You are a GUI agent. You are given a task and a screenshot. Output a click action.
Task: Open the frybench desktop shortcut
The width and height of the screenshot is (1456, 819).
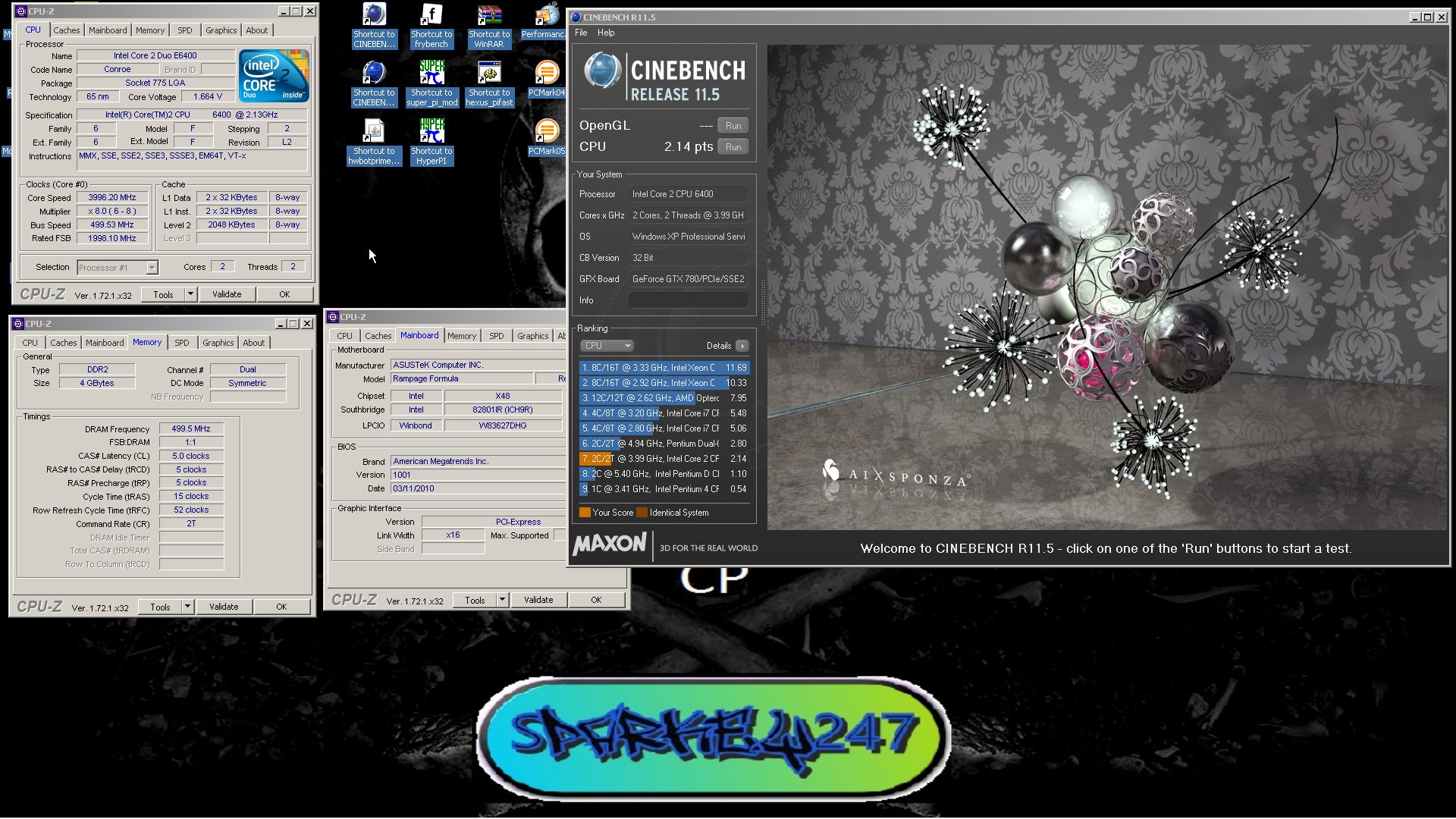[x=431, y=26]
